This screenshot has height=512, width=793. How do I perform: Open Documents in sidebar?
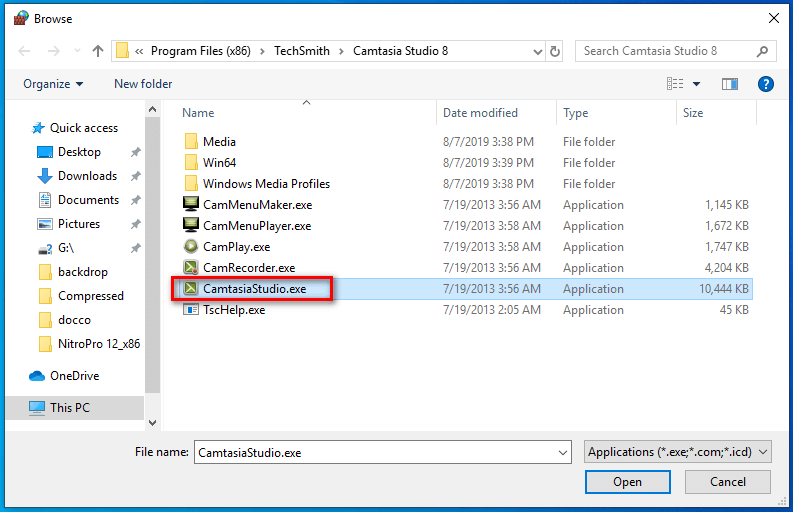click(89, 200)
